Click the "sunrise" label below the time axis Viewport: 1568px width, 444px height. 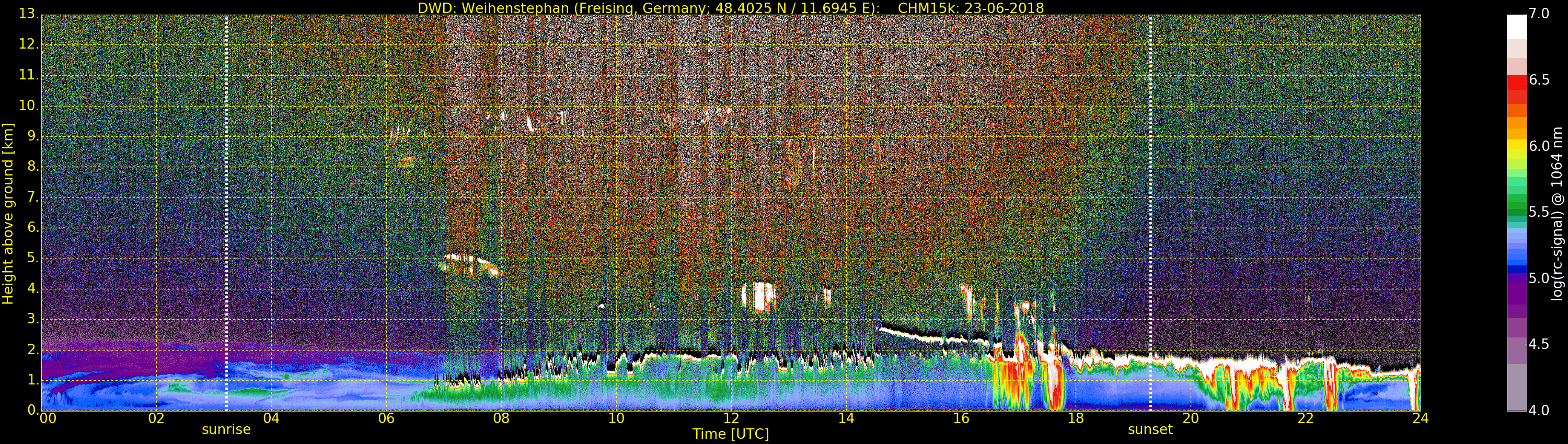click(x=226, y=429)
